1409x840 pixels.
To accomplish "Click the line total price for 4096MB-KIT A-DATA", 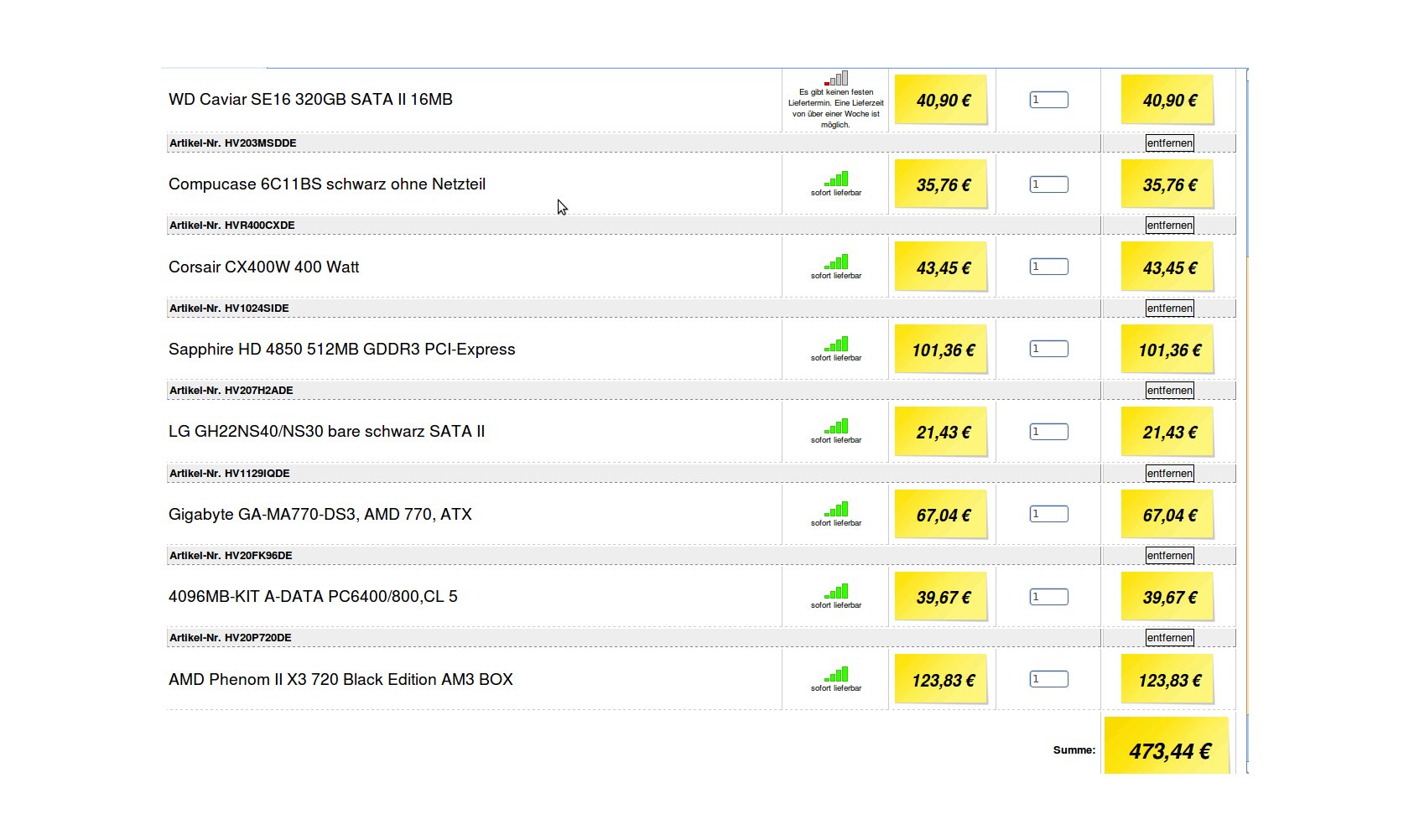I will (1168, 598).
